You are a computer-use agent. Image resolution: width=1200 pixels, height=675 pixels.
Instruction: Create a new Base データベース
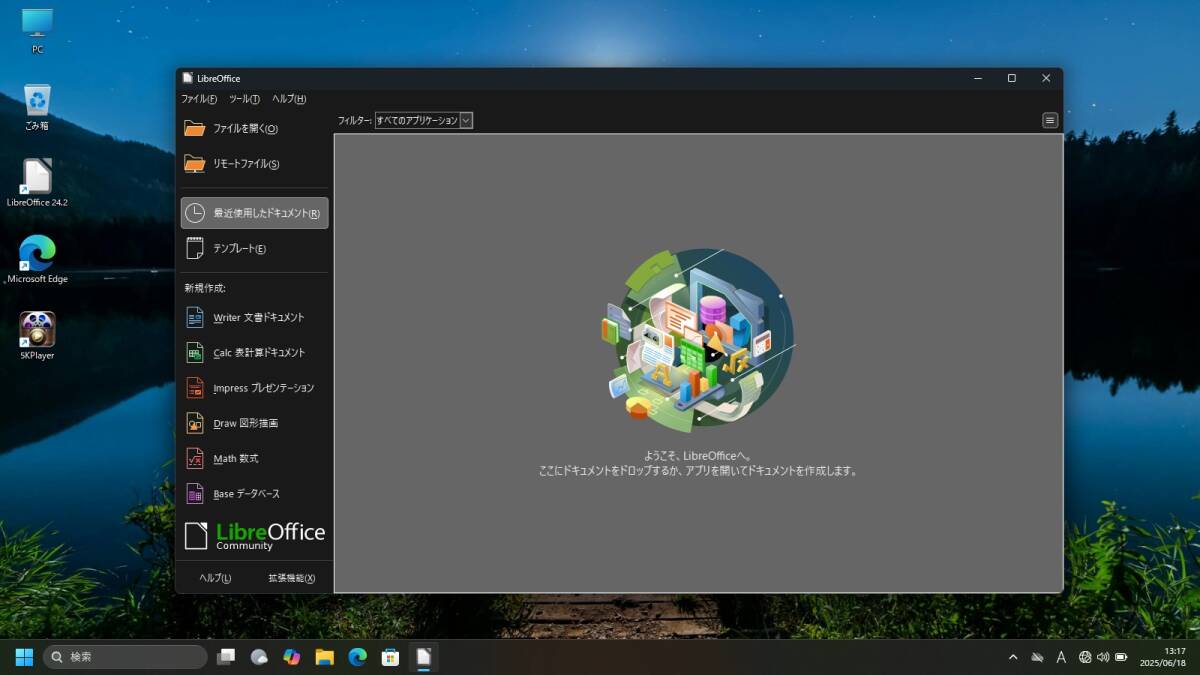pos(254,494)
